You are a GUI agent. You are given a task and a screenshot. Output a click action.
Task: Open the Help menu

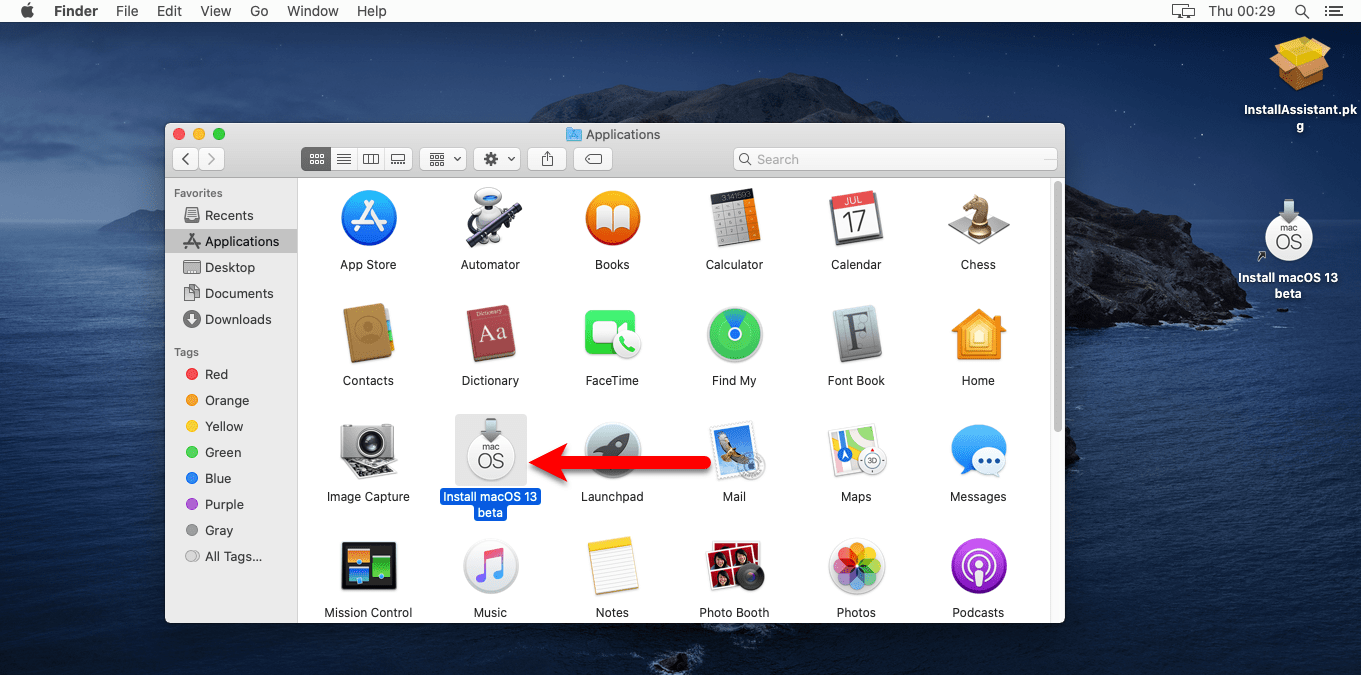point(371,11)
